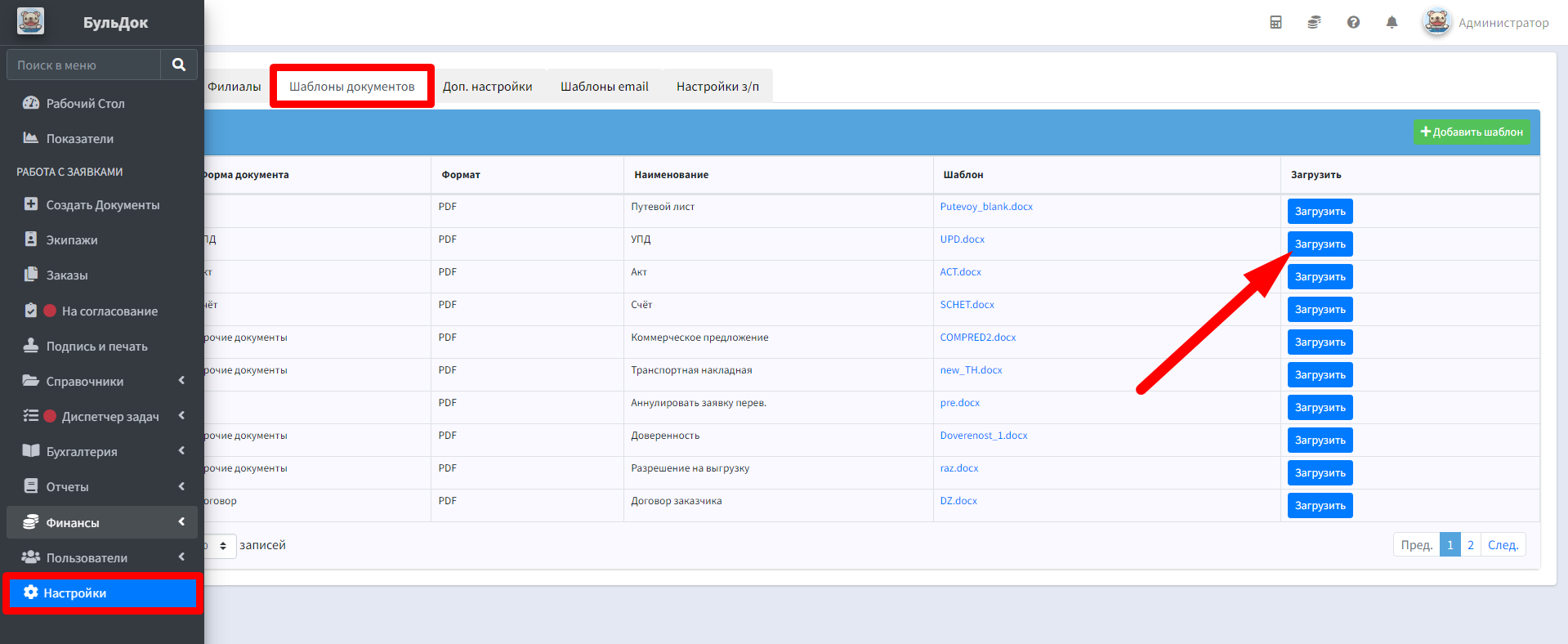Click Загрузить for Коммерческое предложение

pyautogui.click(x=1320, y=342)
